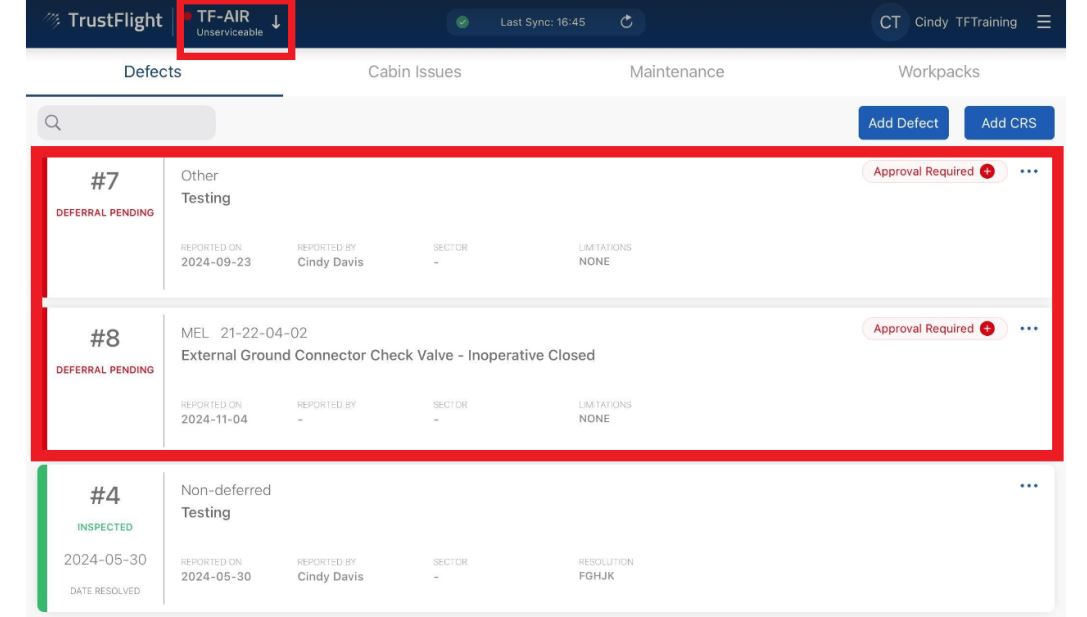Screen dimensions: 1087x617
Task: Click the Add CRS button
Action: pyautogui.click(x=1009, y=123)
